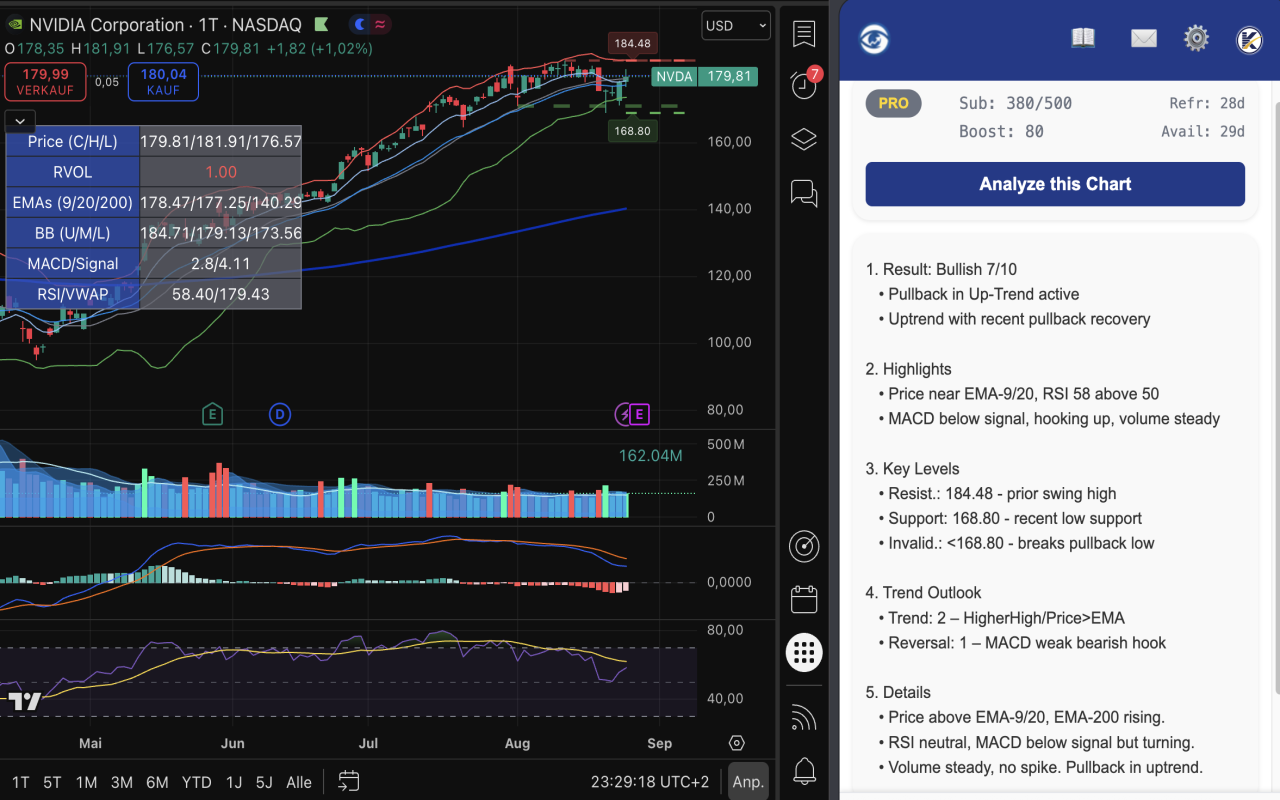
Task: Open the go-to-date calendar icon
Action: (348, 781)
